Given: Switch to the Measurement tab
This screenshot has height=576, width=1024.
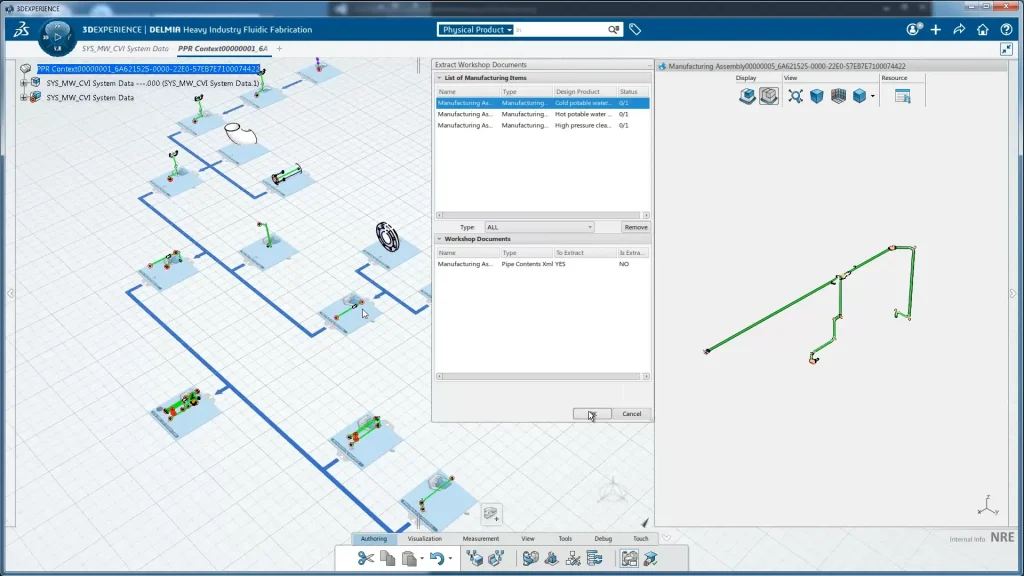Looking at the screenshot, I should coord(481,539).
